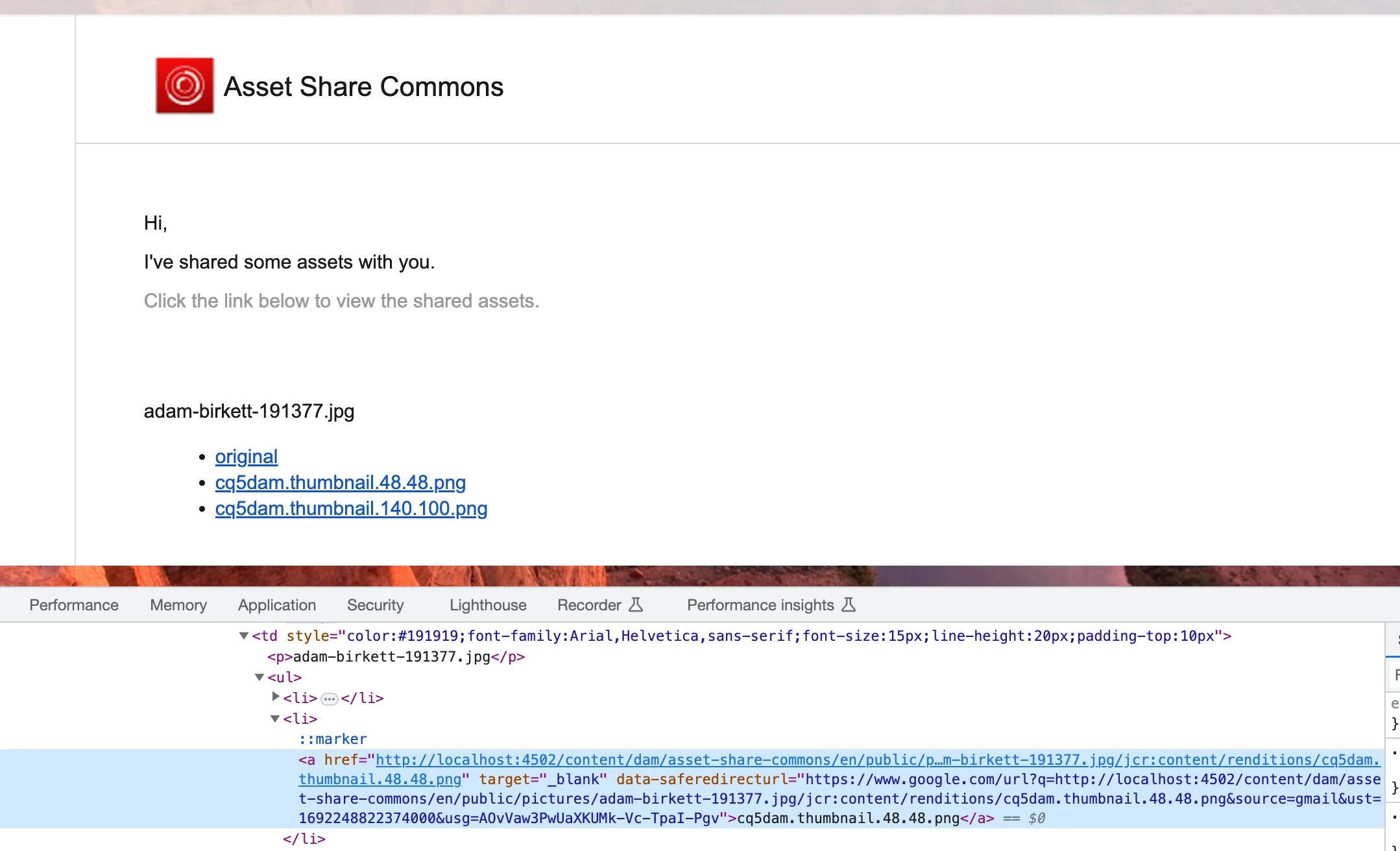
Task: Switch to the Performance tab
Action: point(74,605)
